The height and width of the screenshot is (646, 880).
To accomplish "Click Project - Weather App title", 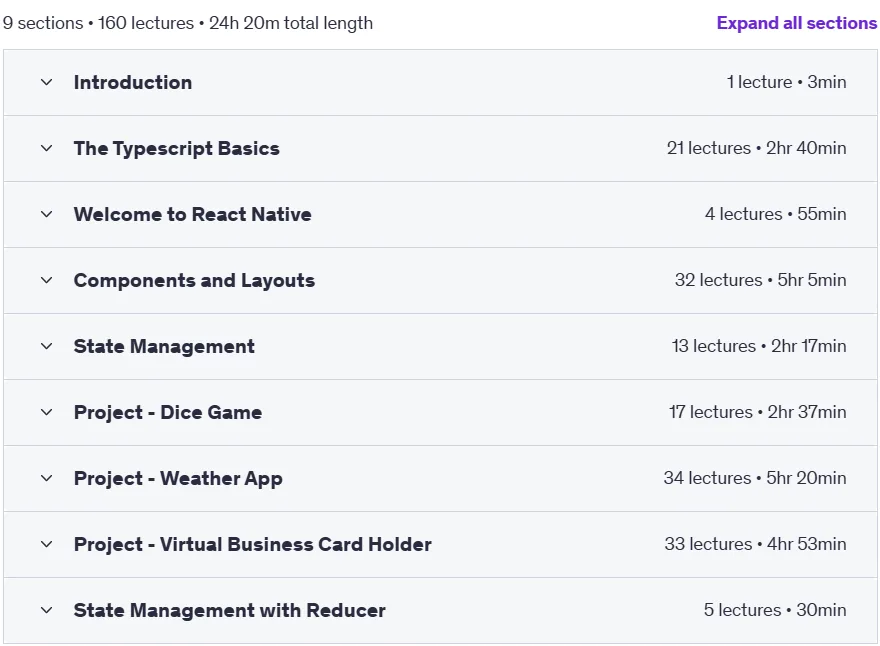I will pos(178,479).
